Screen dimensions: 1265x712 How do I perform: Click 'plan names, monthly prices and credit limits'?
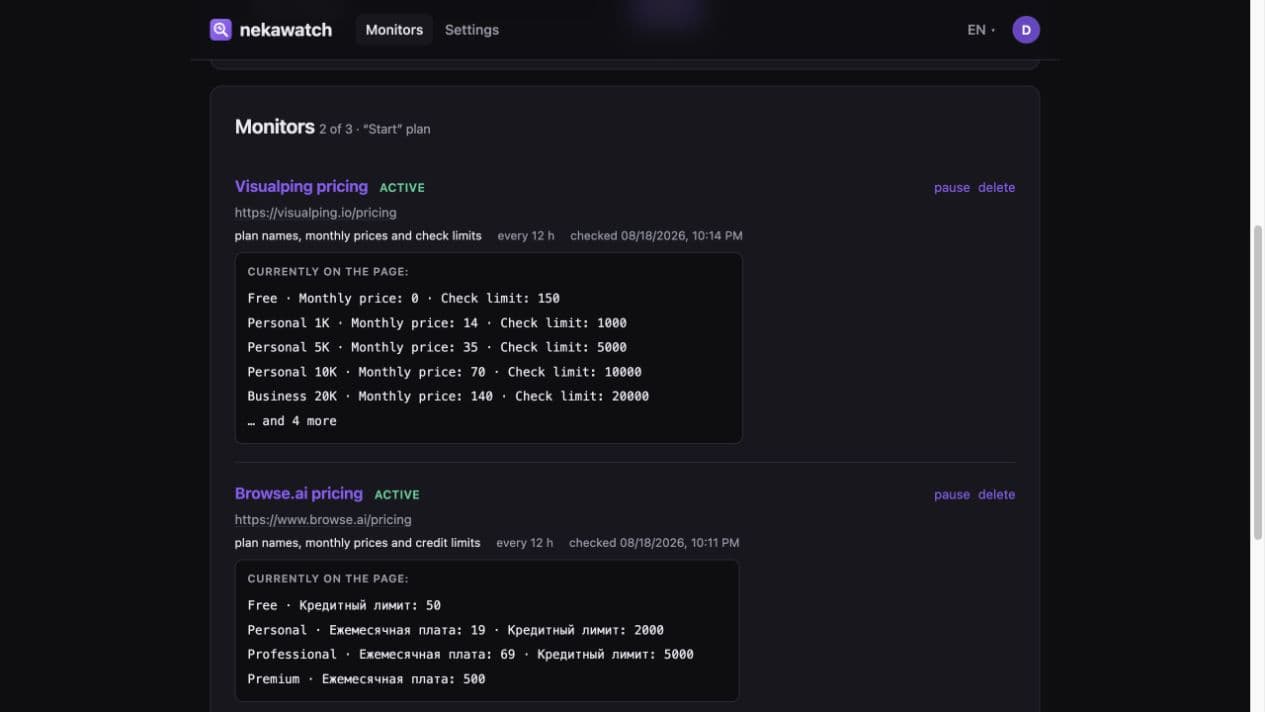(358, 543)
